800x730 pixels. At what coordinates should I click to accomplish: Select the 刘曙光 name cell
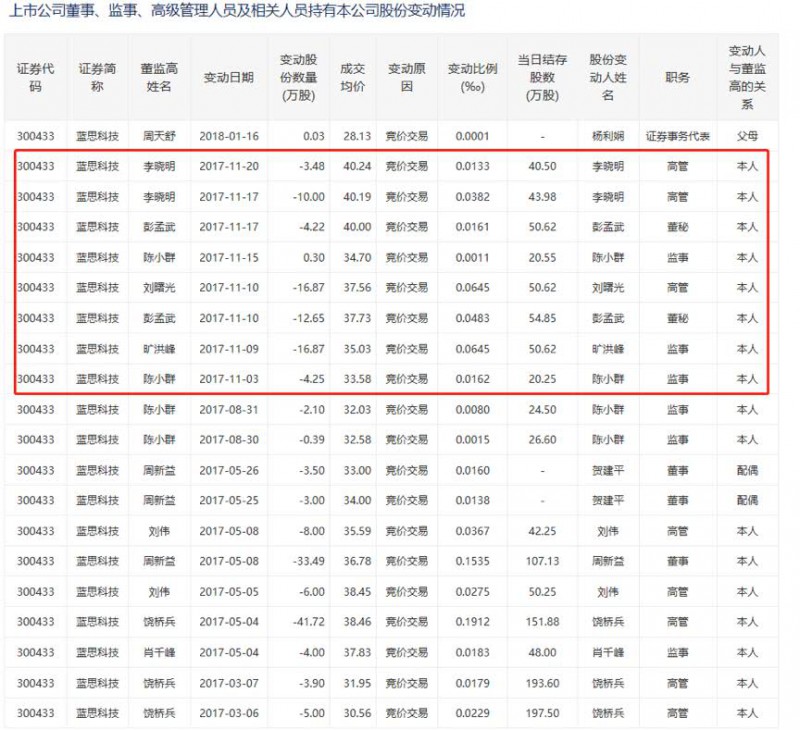pyautogui.click(x=160, y=286)
